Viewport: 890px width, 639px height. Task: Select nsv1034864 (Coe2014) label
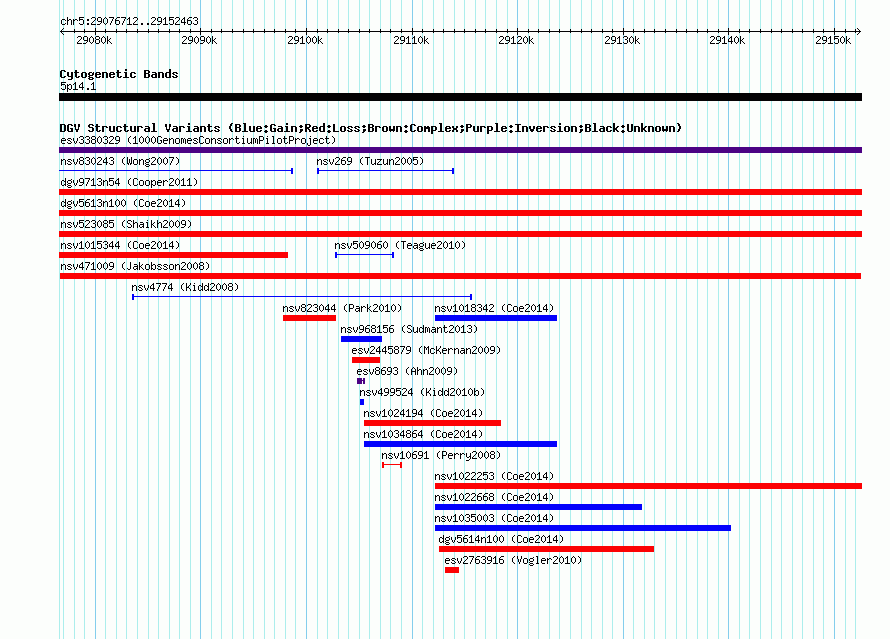[423, 434]
